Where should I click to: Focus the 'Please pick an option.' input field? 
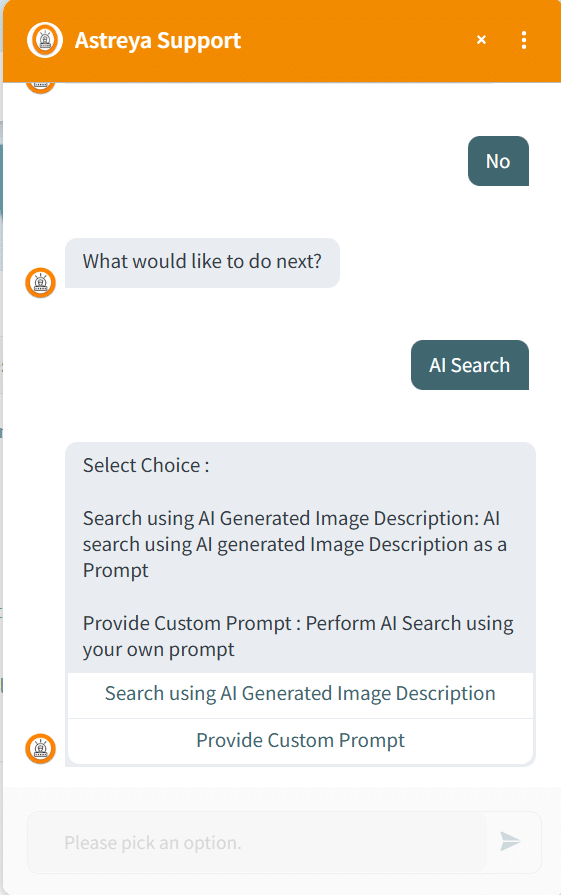(x=257, y=842)
